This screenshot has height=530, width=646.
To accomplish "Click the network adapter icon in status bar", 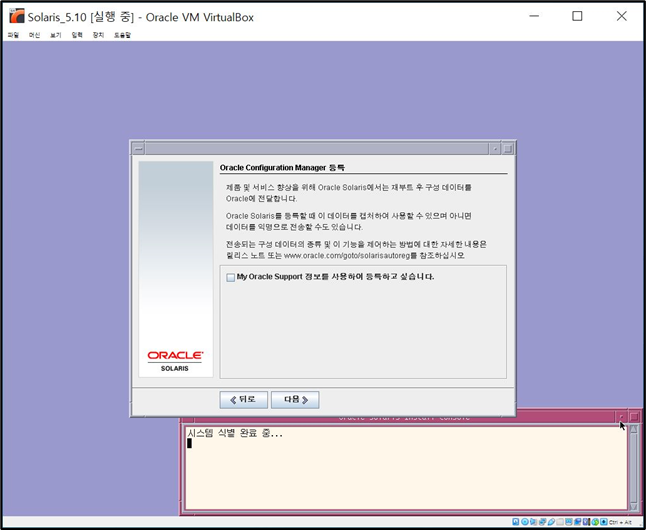I will pos(542,522).
